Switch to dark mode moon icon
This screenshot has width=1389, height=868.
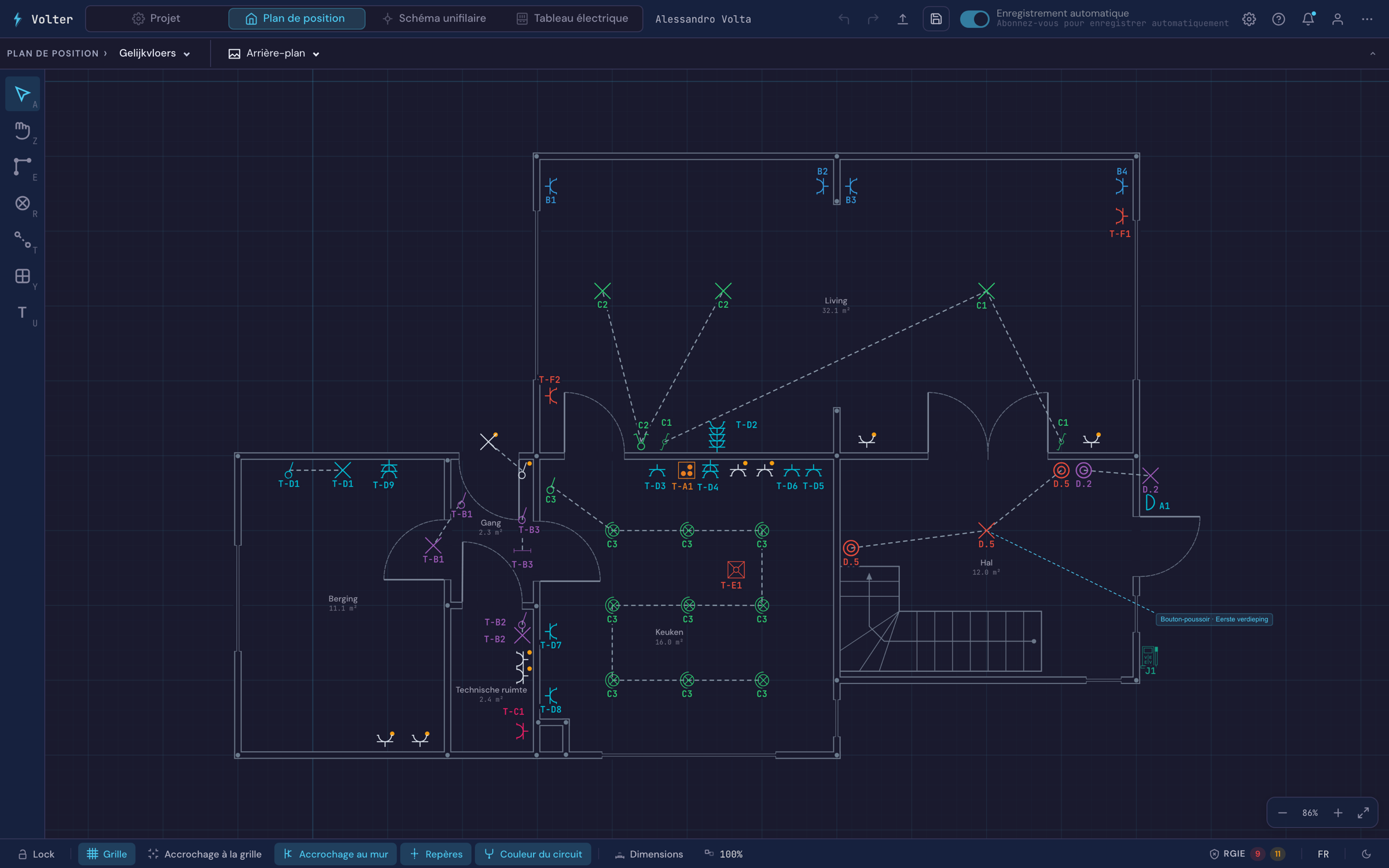tap(1366, 854)
